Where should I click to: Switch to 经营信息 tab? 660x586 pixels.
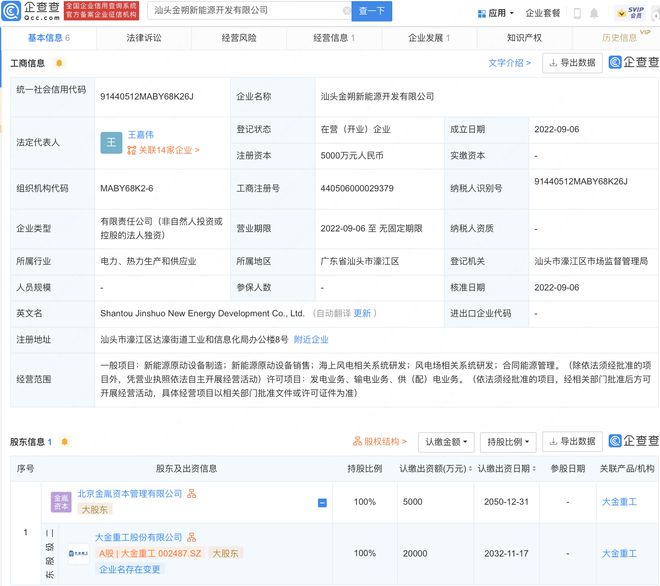334,38
